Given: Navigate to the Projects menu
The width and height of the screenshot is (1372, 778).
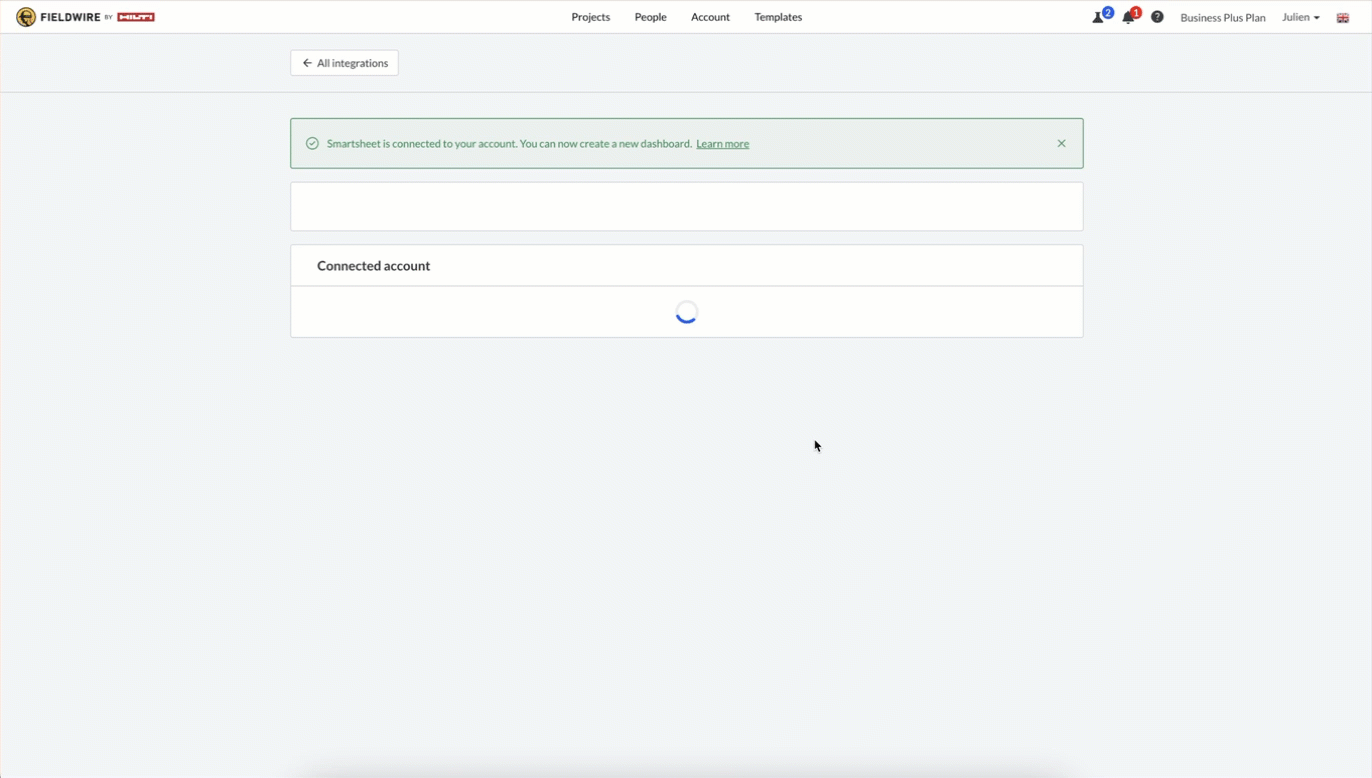Looking at the screenshot, I should (590, 17).
